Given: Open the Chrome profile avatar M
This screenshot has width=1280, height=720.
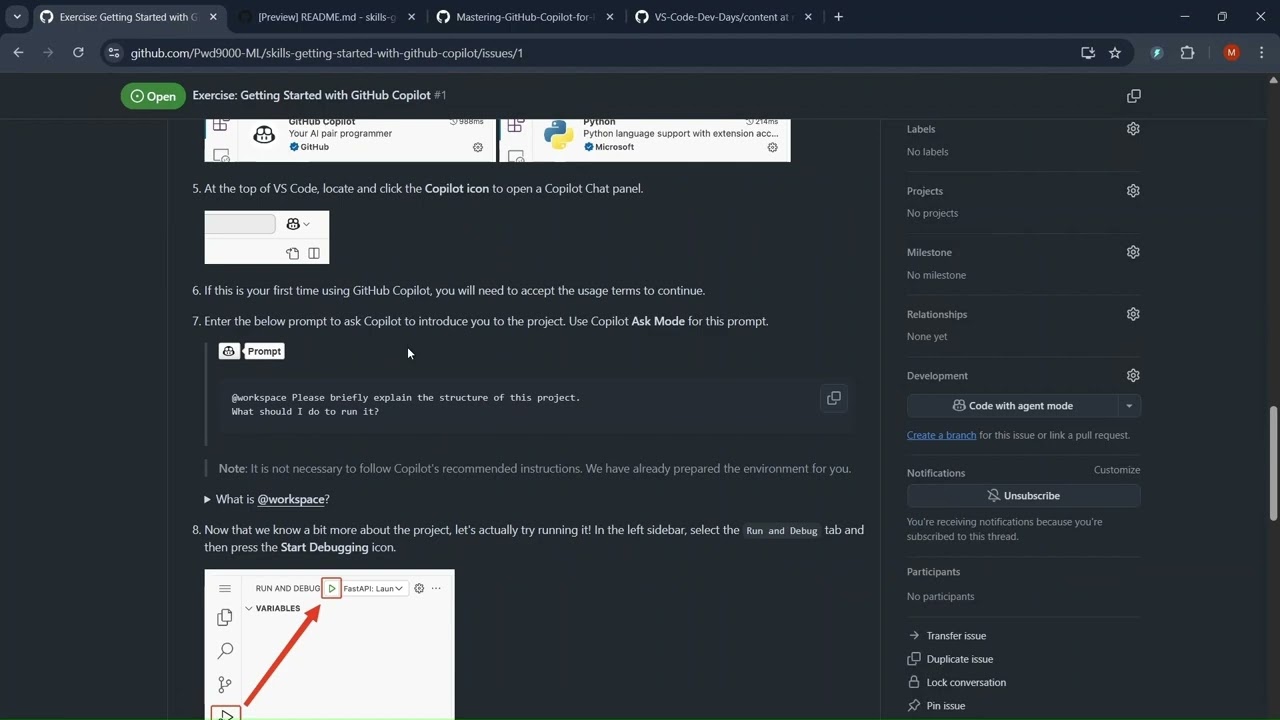Looking at the screenshot, I should pyautogui.click(x=1231, y=53).
